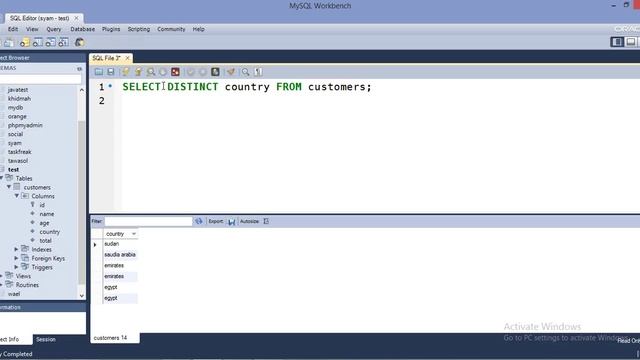Collapse the customers table node
This screenshot has height=360, width=640.
point(9,187)
